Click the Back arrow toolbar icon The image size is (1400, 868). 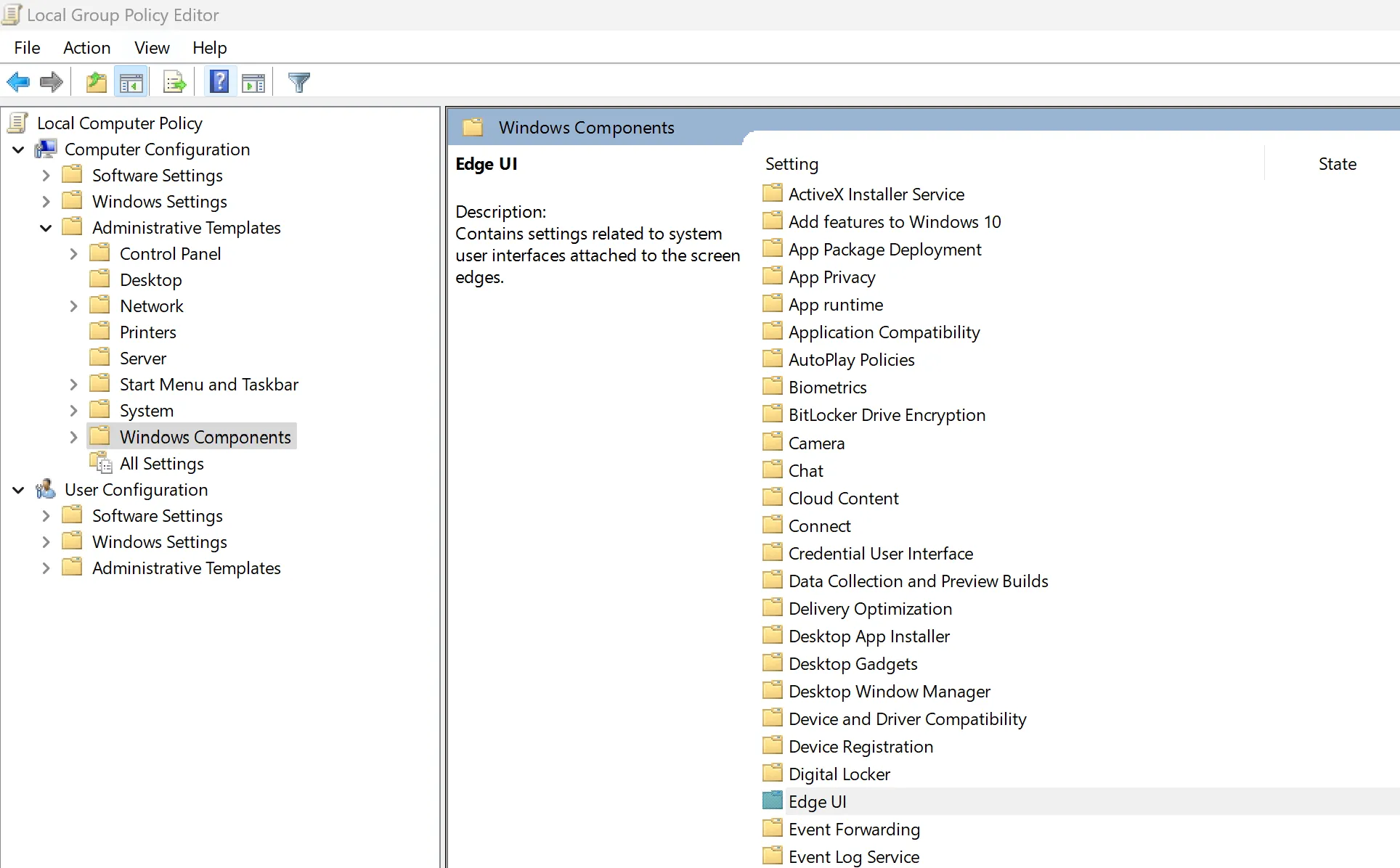(x=18, y=82)
